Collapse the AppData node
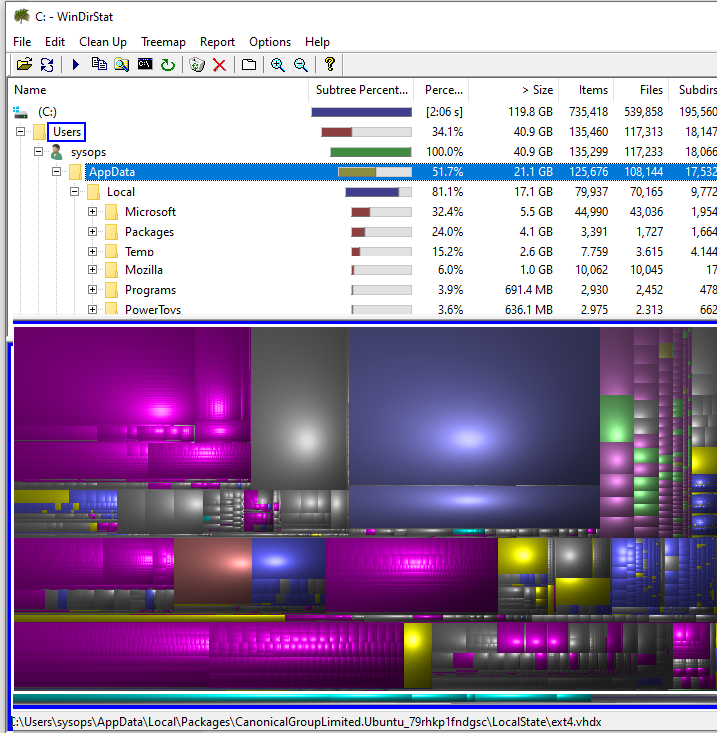 [x=57, y=172]
